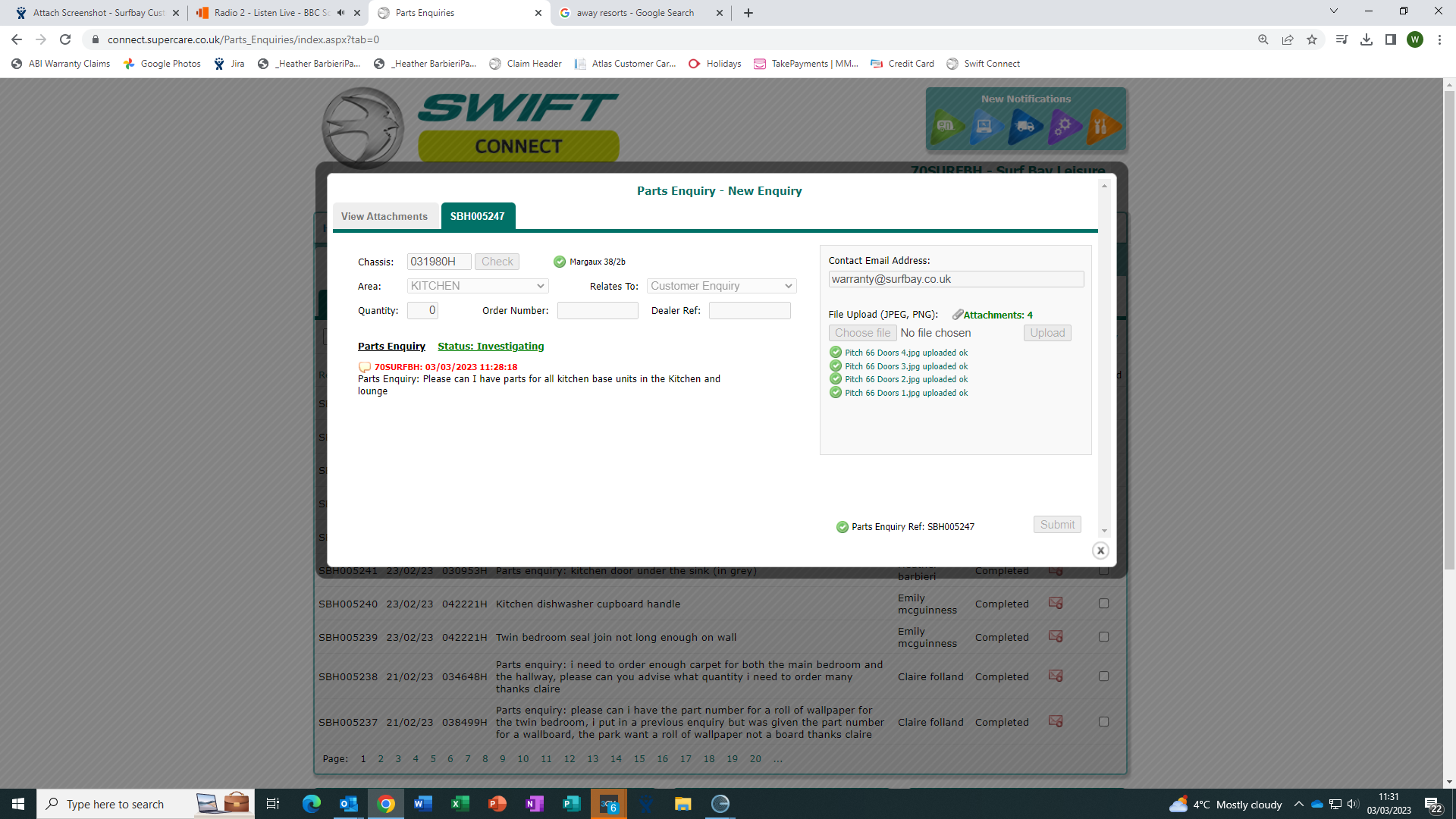Click the purple gears notification icon
The image size is (1456, 819).
1064,127
